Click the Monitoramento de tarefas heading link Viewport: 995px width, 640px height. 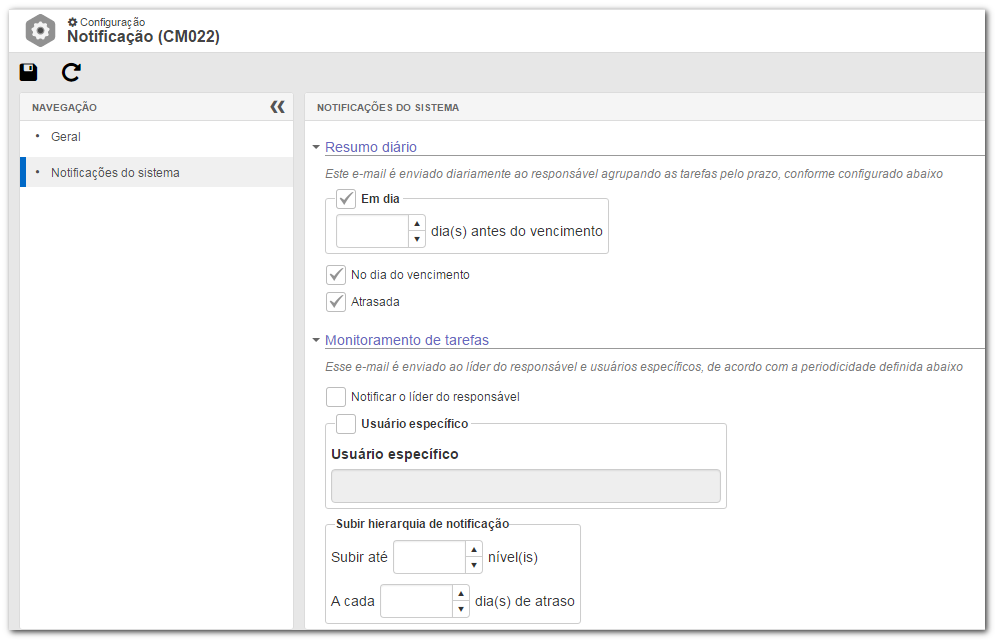point(407,341)
